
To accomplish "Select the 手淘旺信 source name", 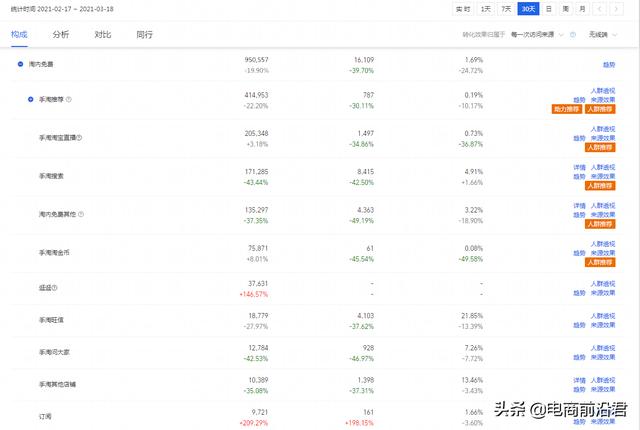I will [x=51, y=320].
